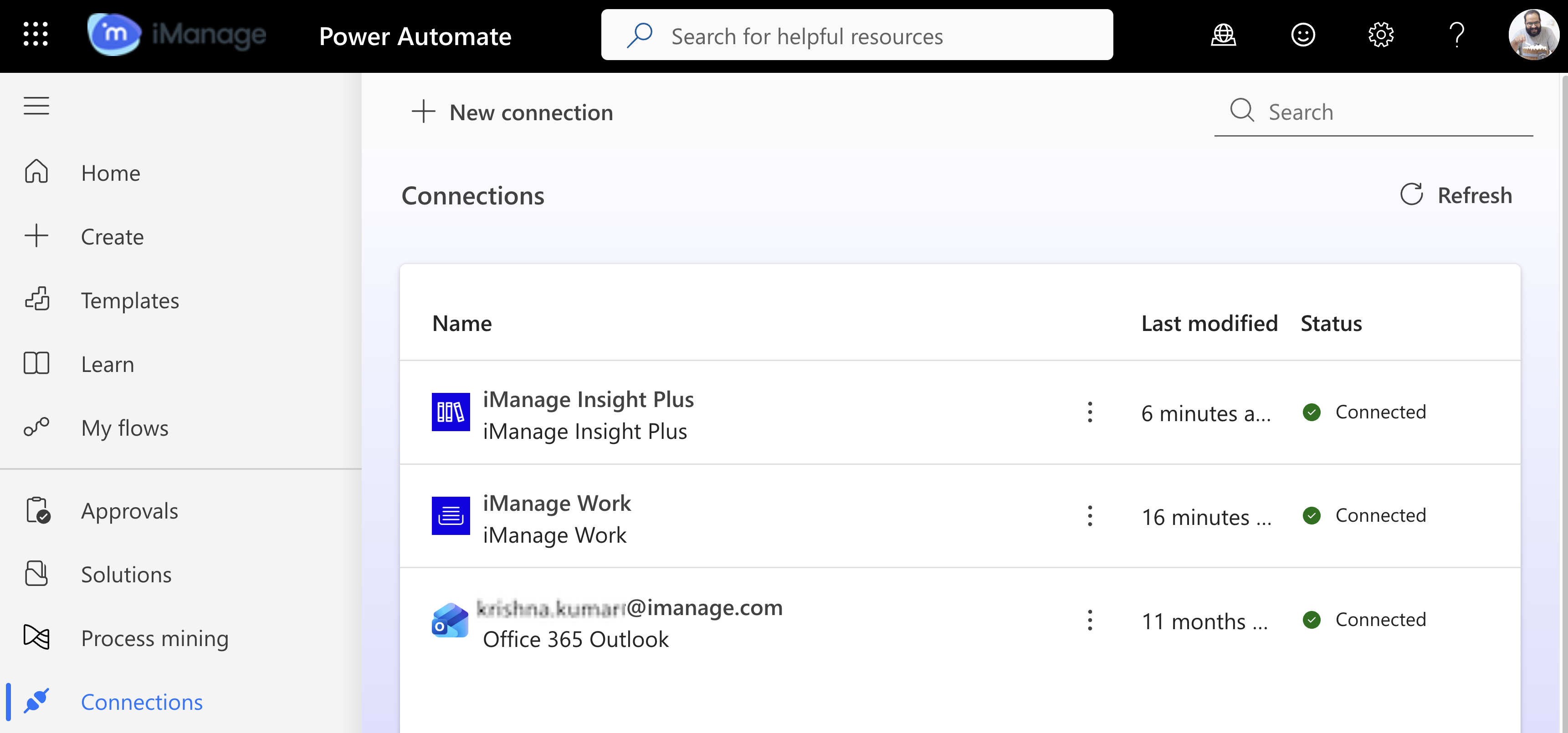Screen dimensions: 1568x733
Task: Click the iManage Work connector icon
Action: pos(451,516)
